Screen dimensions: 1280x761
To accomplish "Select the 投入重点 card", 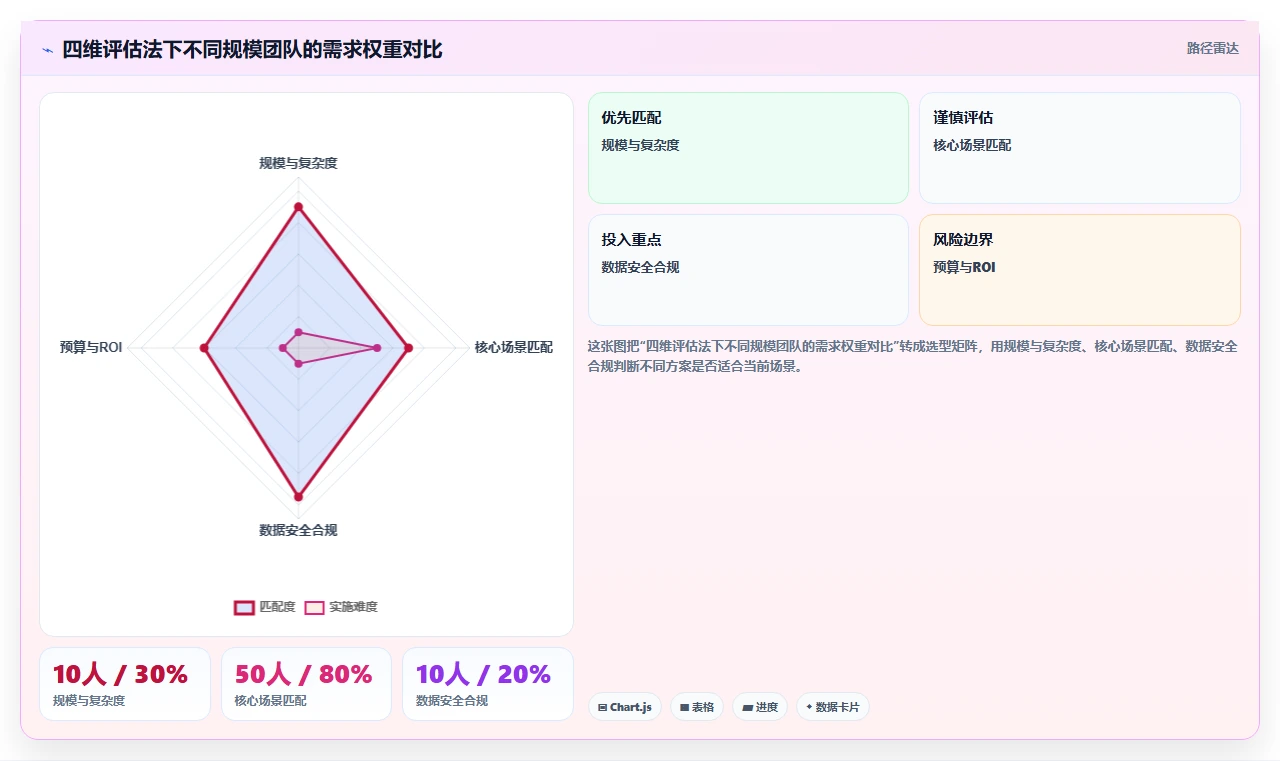I will click(x=748, y=270).
